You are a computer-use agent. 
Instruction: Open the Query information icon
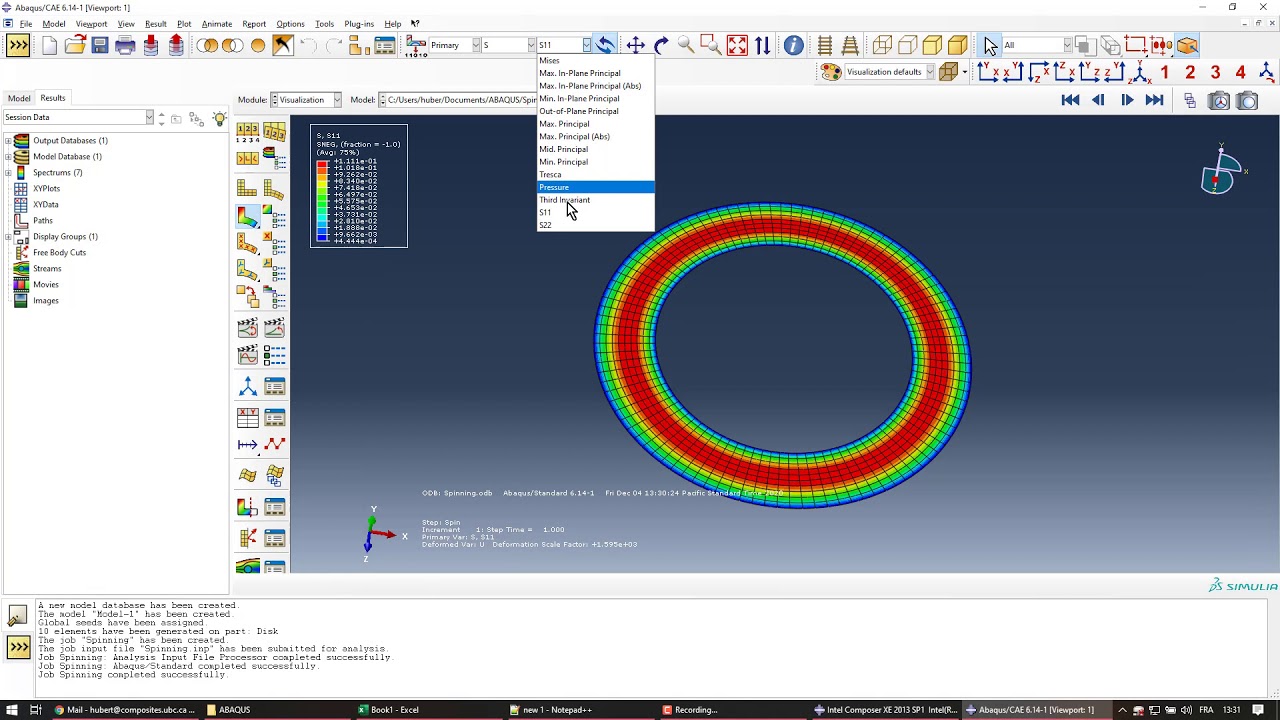tap(793, 45)
